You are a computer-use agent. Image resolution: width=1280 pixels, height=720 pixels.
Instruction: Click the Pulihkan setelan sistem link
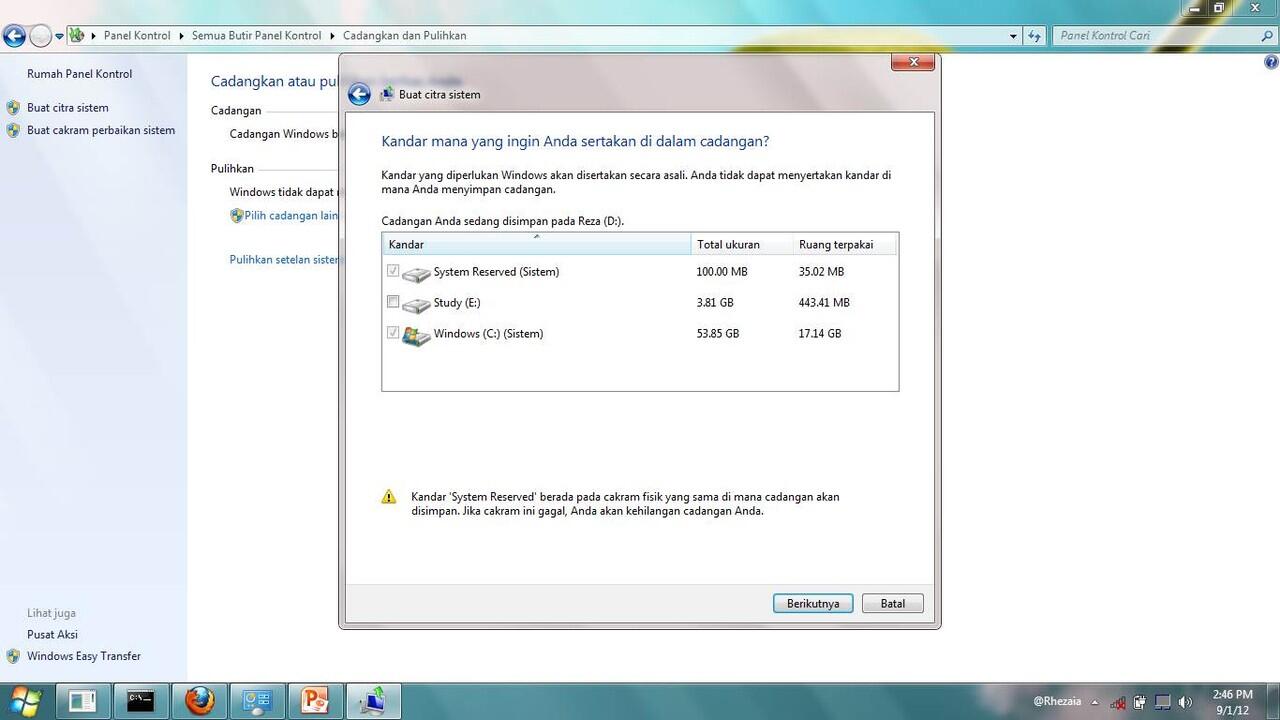[x=284, y=259]
